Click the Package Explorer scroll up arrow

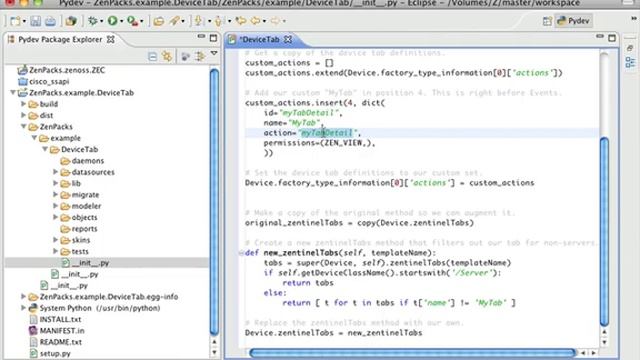coord(214,342)
